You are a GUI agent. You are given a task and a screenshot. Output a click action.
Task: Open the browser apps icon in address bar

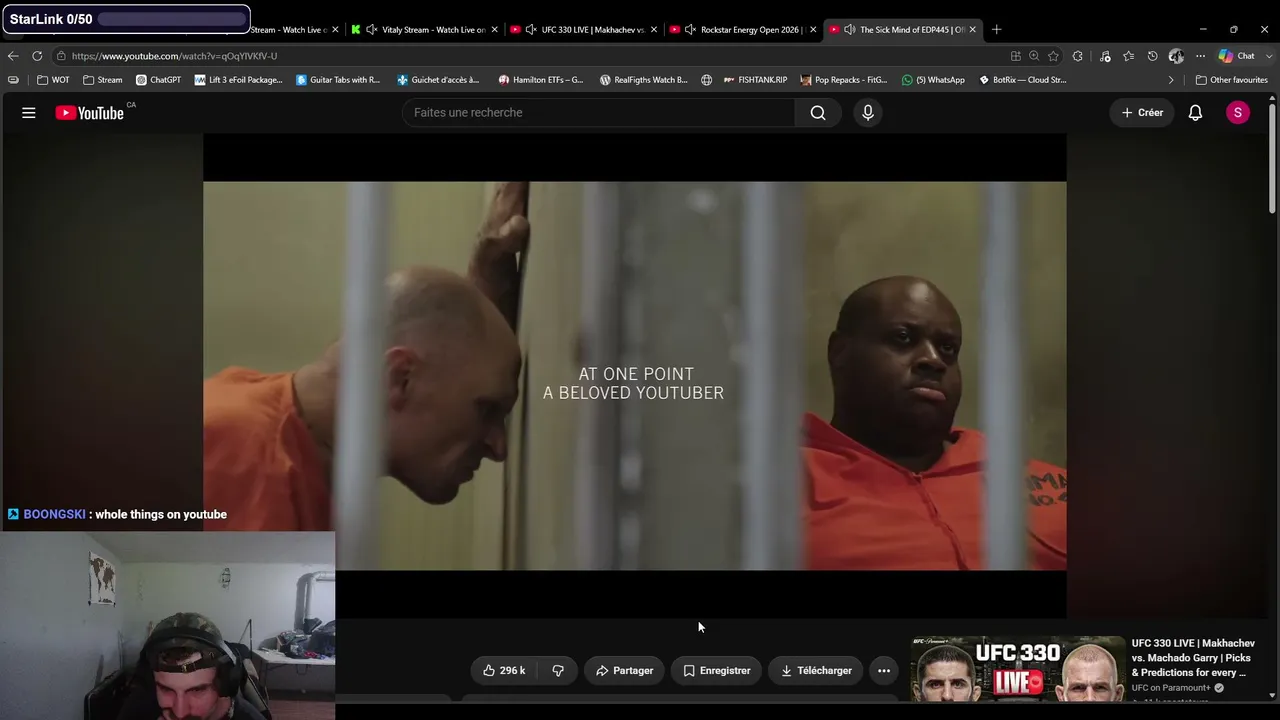[x=1016, y=56]
